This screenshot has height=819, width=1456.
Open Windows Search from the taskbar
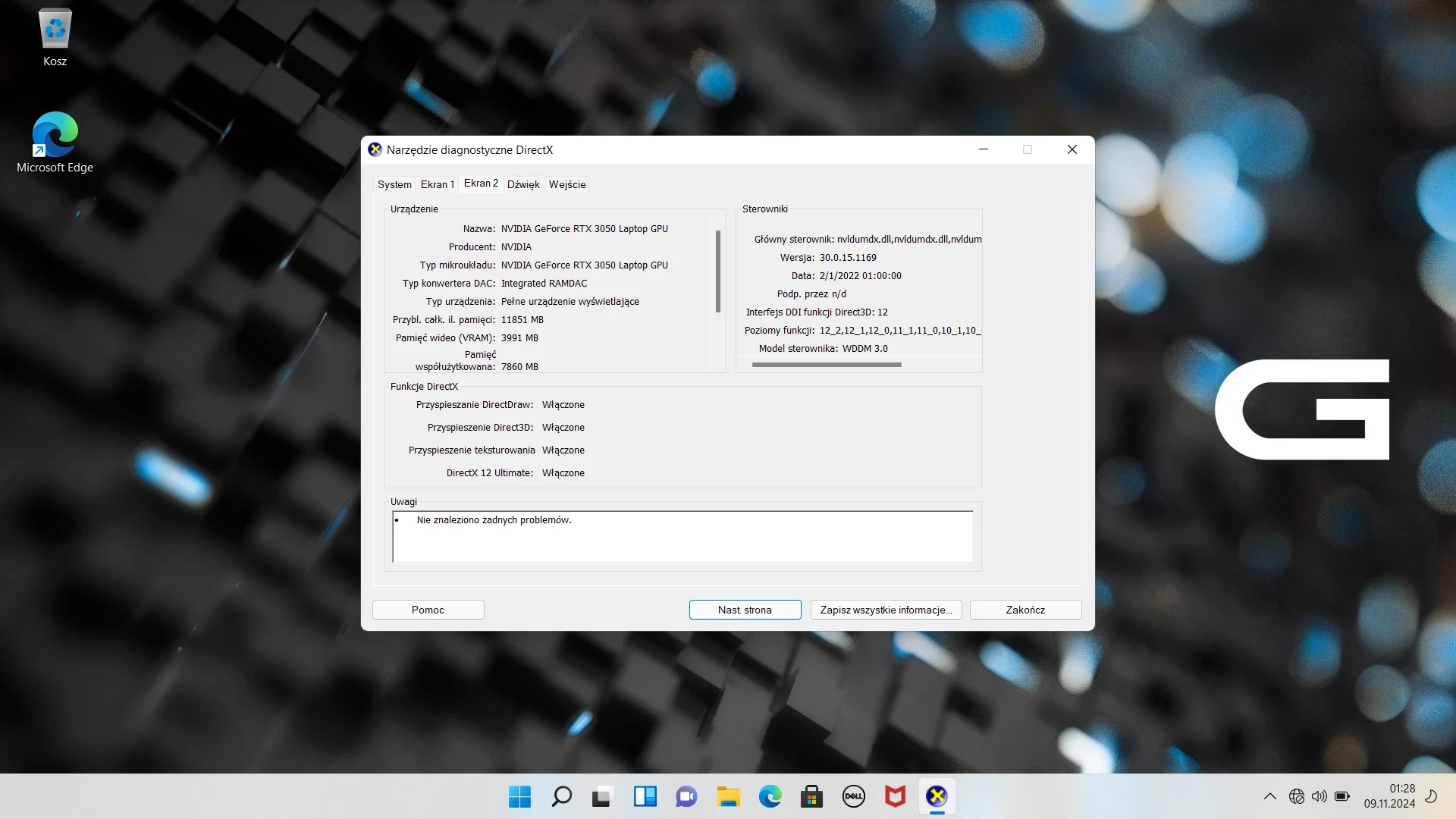[x=560, y=797]
